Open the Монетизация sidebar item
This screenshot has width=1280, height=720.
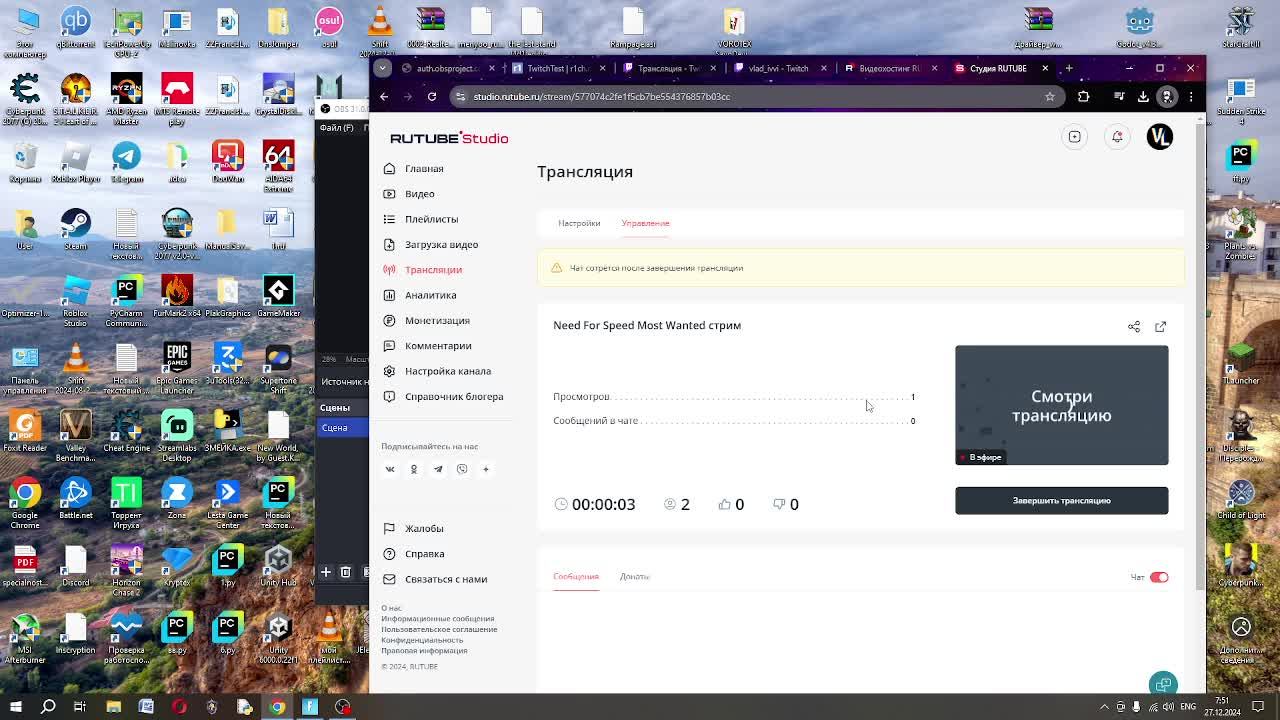click(x=437, y=321)
